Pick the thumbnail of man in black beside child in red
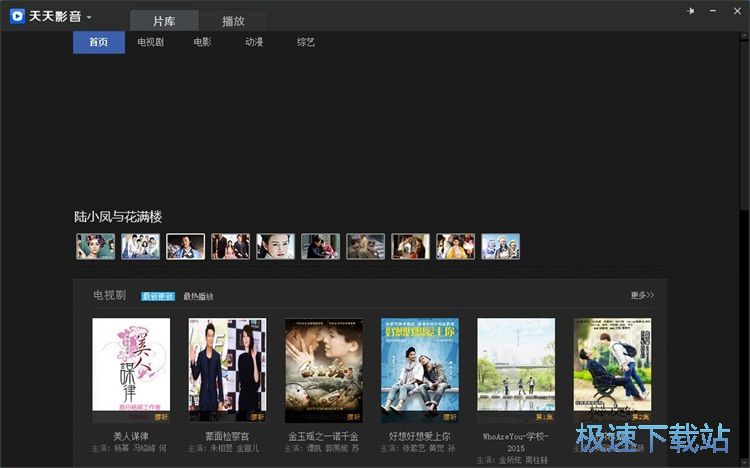 click(320, 246)
